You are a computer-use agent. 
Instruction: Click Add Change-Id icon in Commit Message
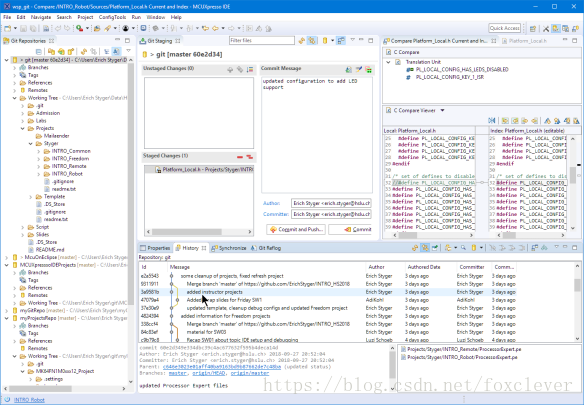pos(368,69)
